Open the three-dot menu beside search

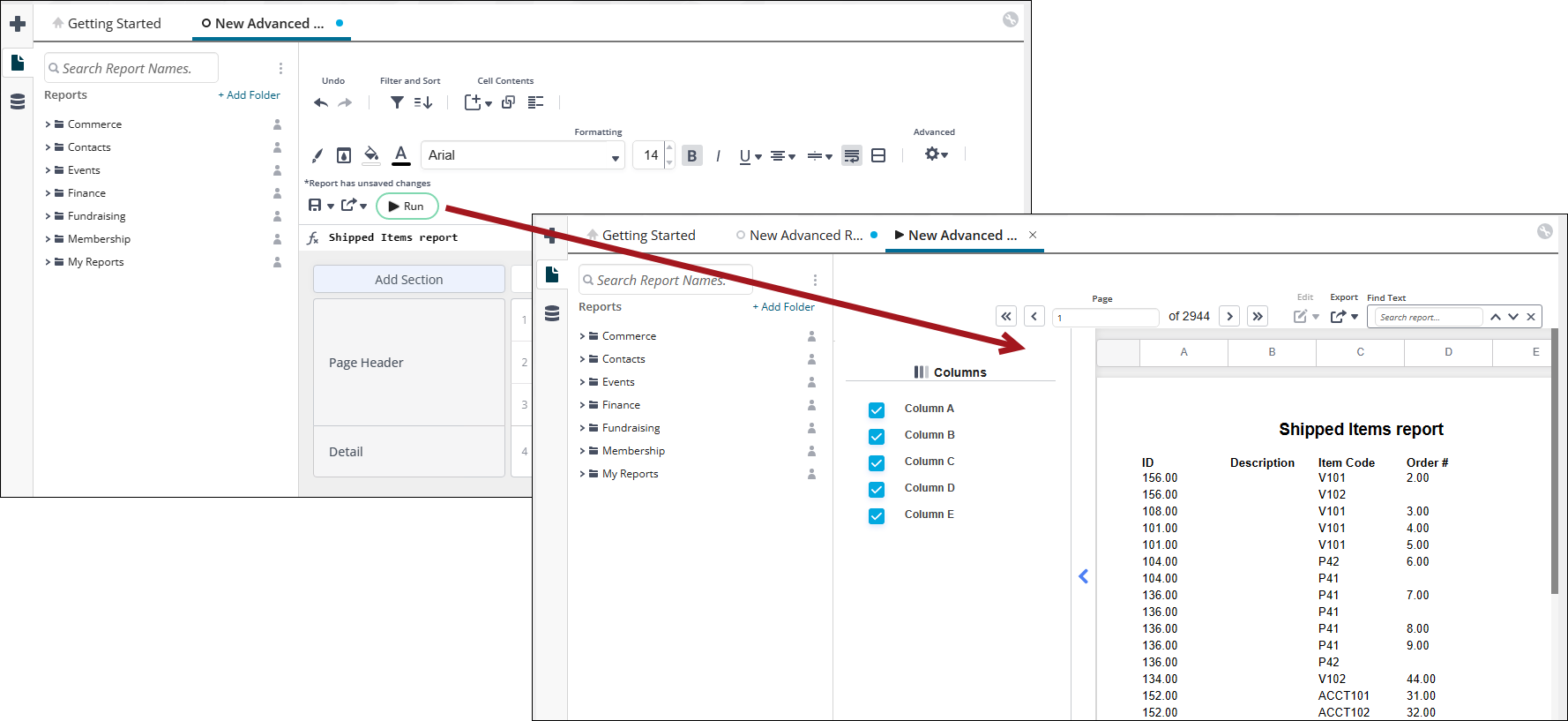tap(280, 68)
